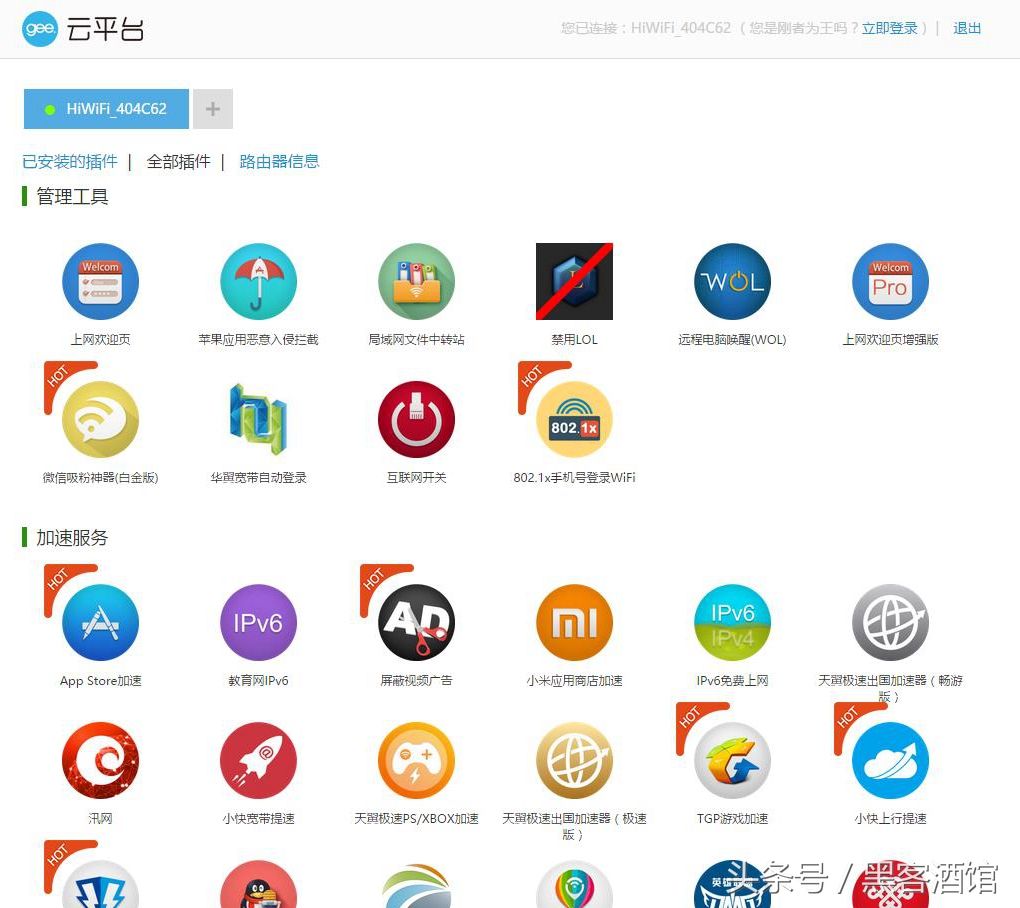Click the 立即登录 link
Screen dimensions: 1020x908
tap(889, 28)
